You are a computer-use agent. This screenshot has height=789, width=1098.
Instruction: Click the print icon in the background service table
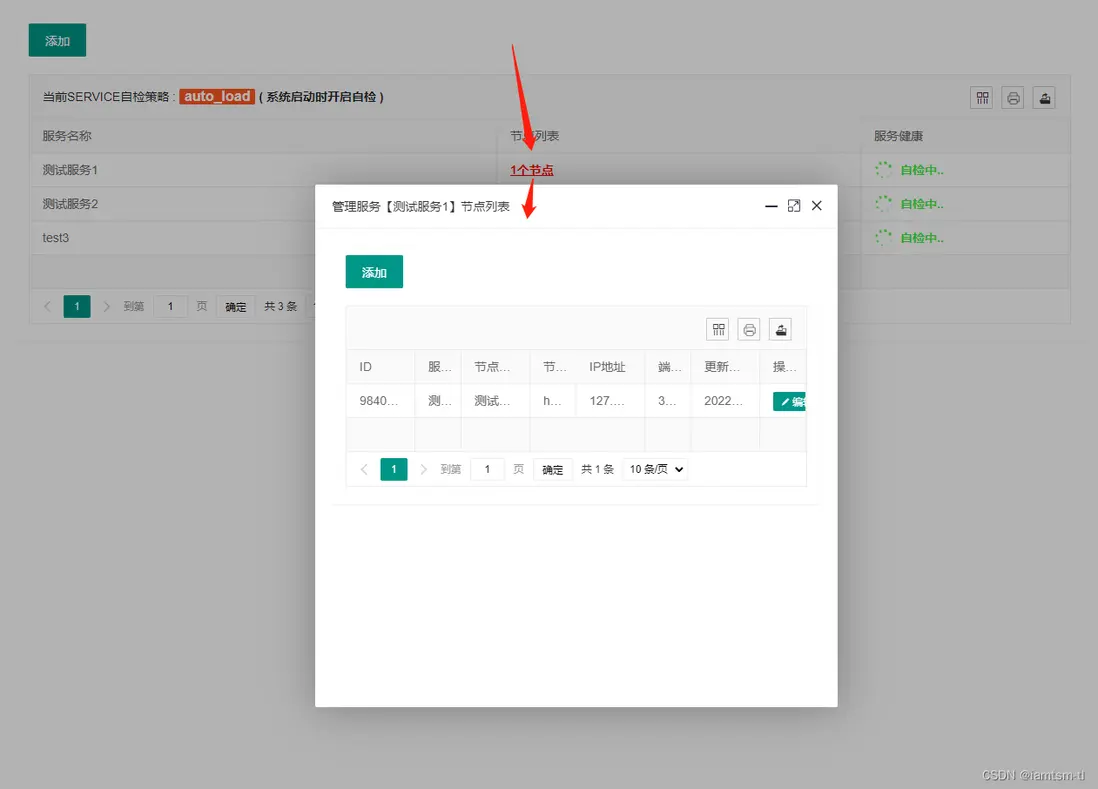[1013, 97]
